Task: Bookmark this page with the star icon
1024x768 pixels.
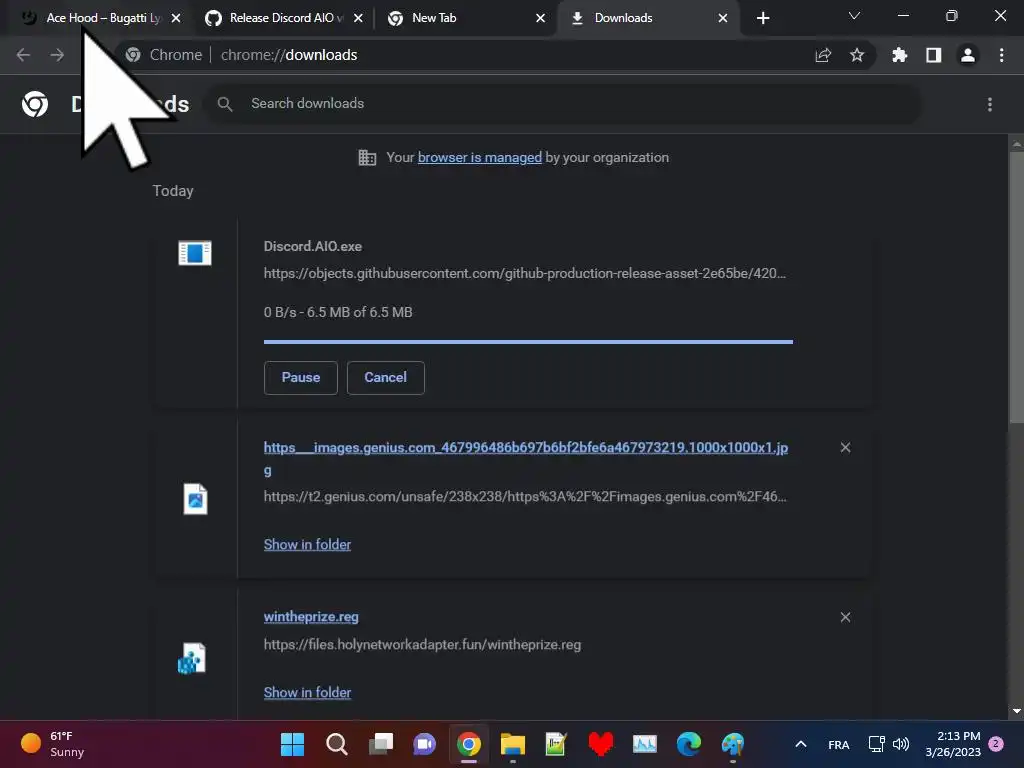Action: [x=857, y=55]
